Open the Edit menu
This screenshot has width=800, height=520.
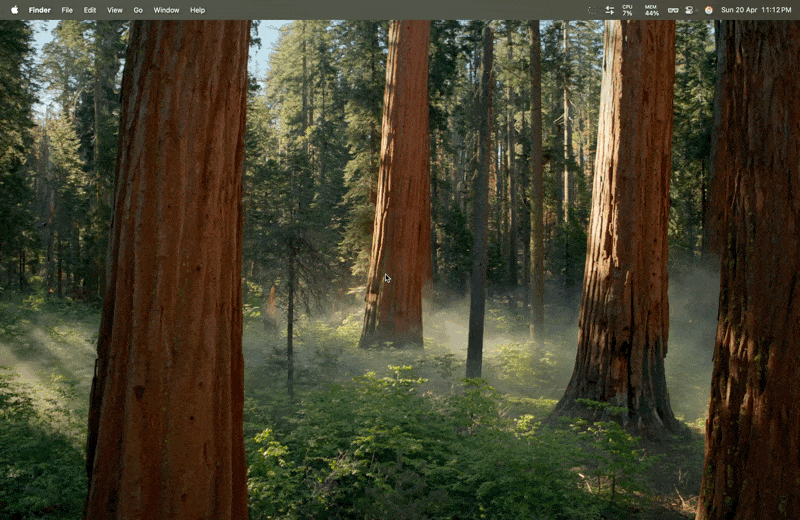tap(90, 10)
